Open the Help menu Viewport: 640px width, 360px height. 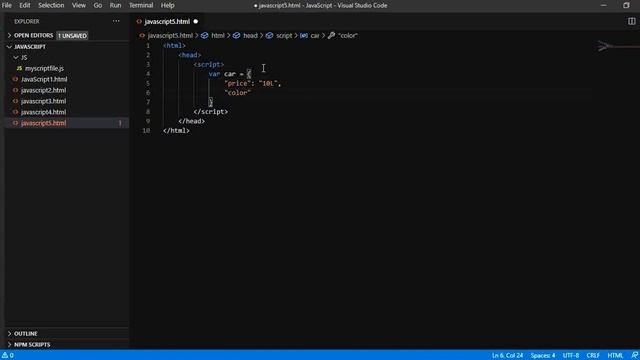pos(167,5)
